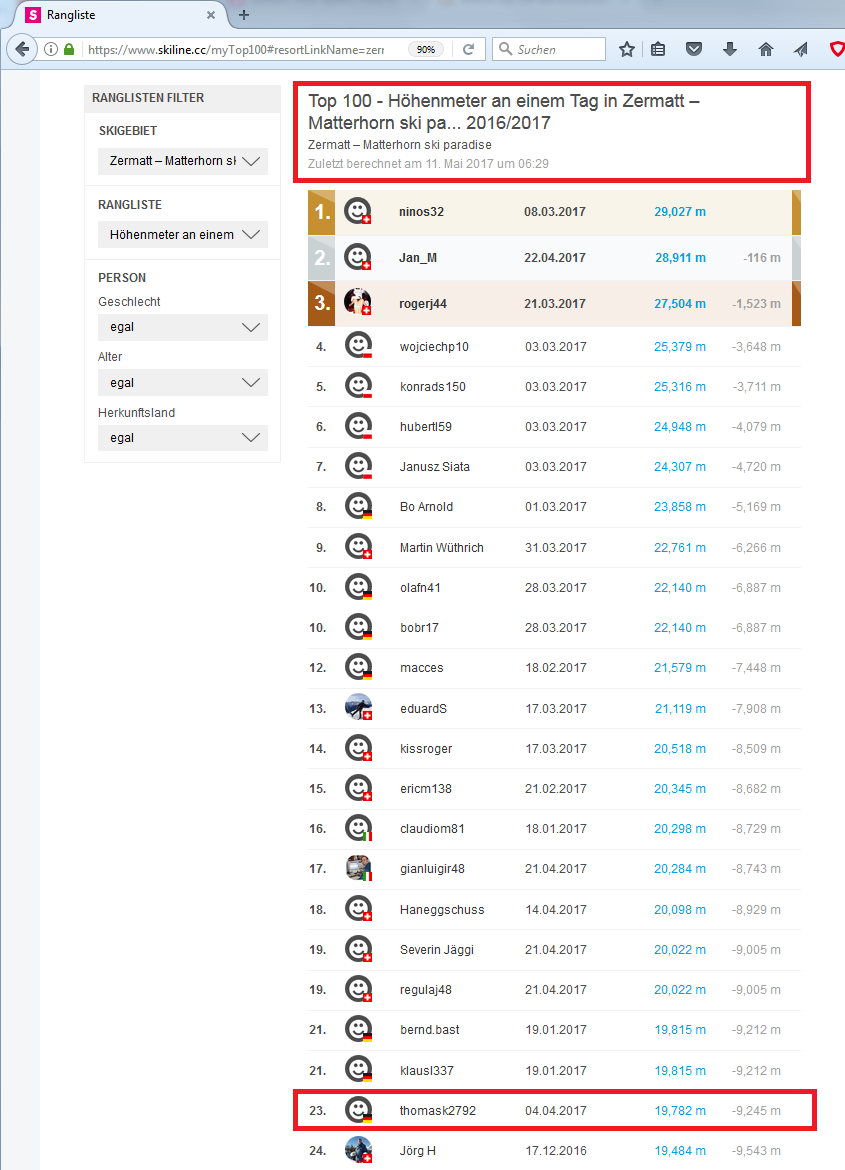Click the 19,782 m value for thomask2792

(x=680, y=1111)
